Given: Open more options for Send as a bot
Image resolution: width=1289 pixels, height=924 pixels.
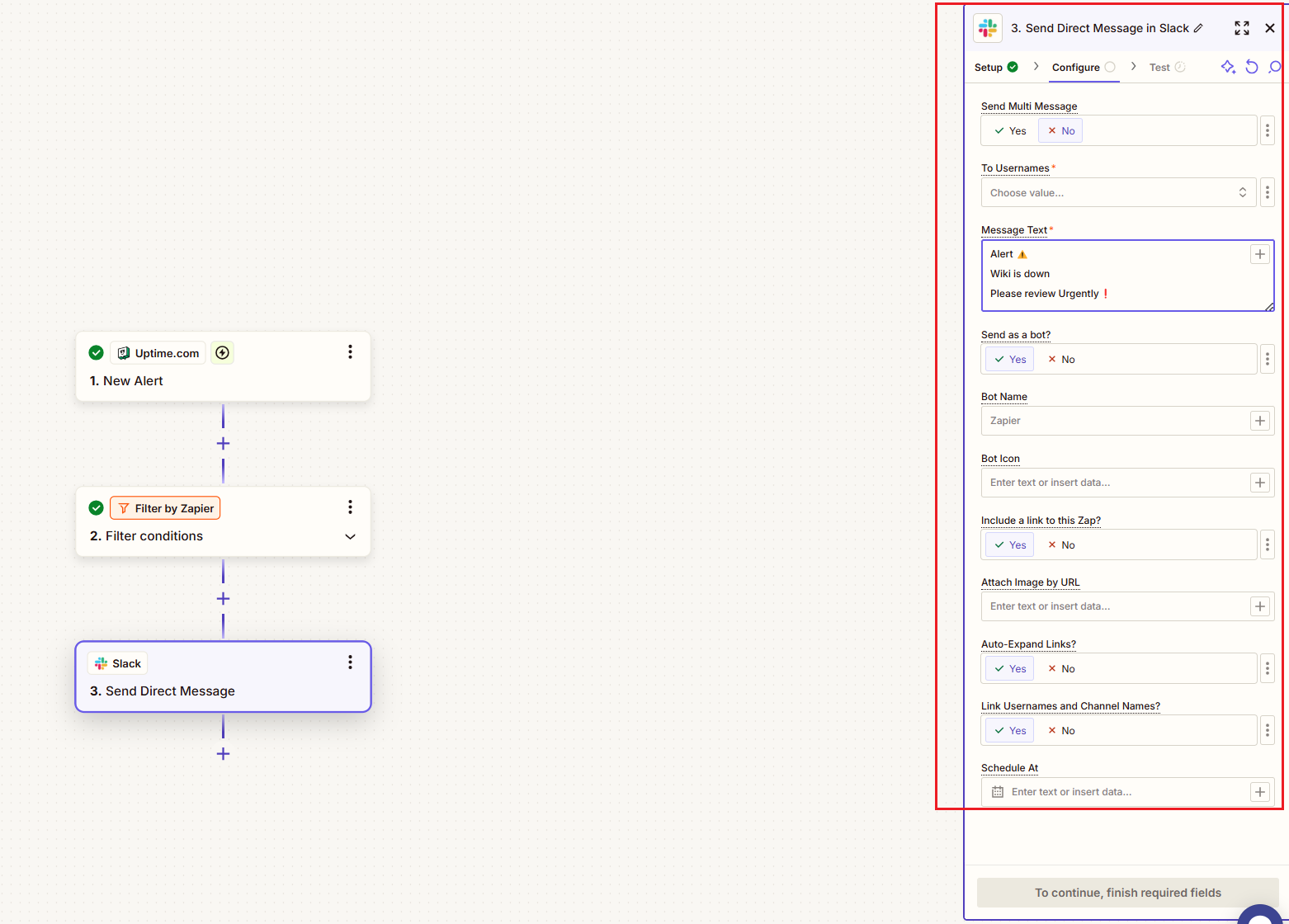Looking at the screenshot, I should pyautogui.click(x=1268, y=359).
